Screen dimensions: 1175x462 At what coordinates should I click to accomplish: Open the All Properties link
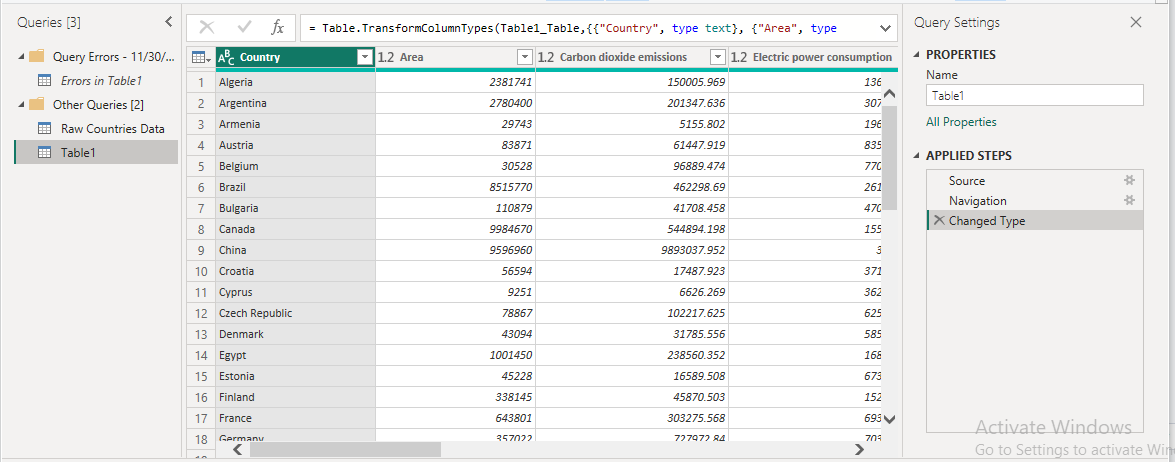[x=961, y=122]
